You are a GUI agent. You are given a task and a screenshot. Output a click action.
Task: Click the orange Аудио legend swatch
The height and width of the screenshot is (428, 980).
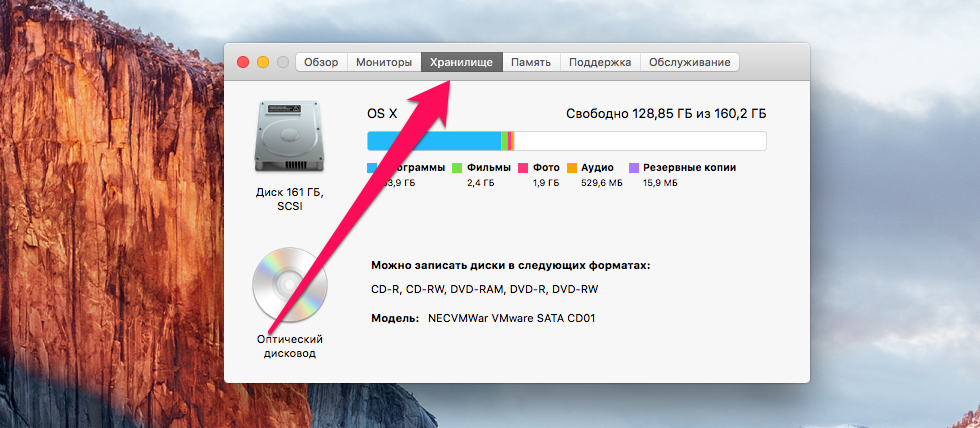point(572,167)
